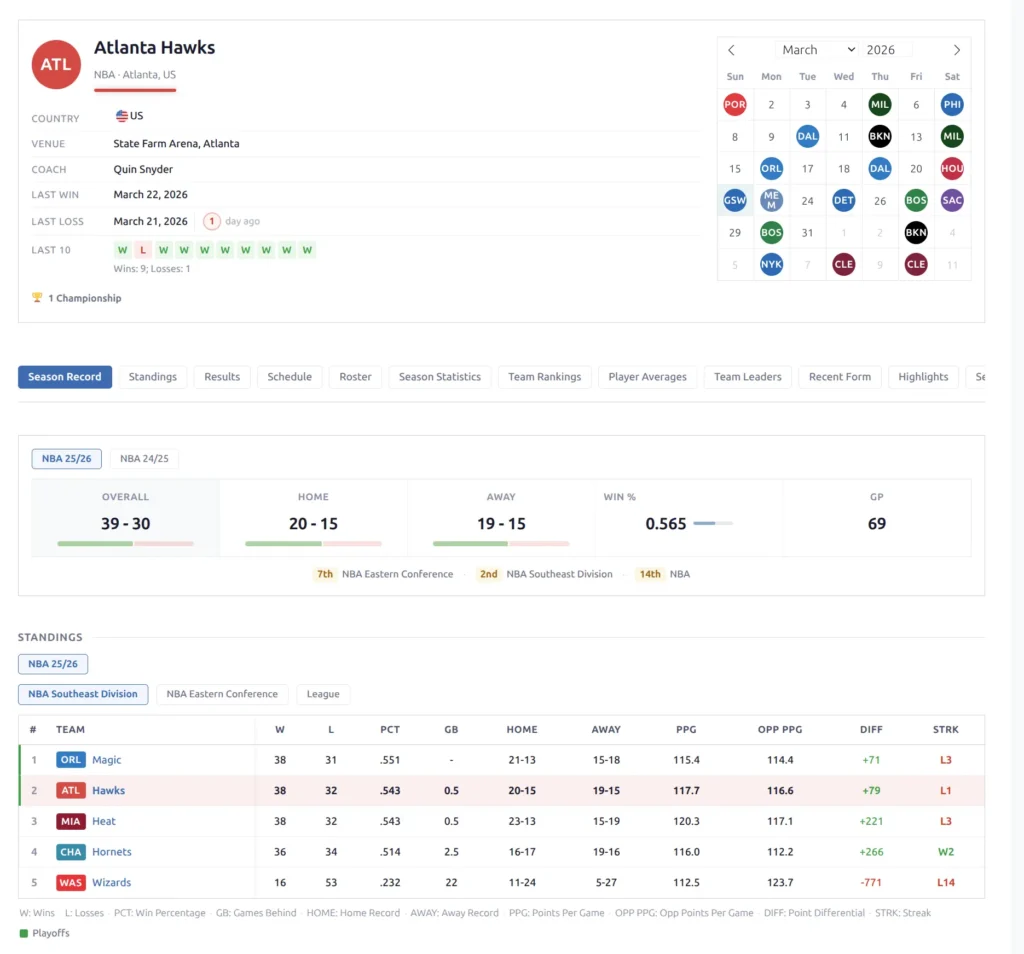Open the Recent Form tab
This screenshot has width=1024, height=954.
coord(840,377)
